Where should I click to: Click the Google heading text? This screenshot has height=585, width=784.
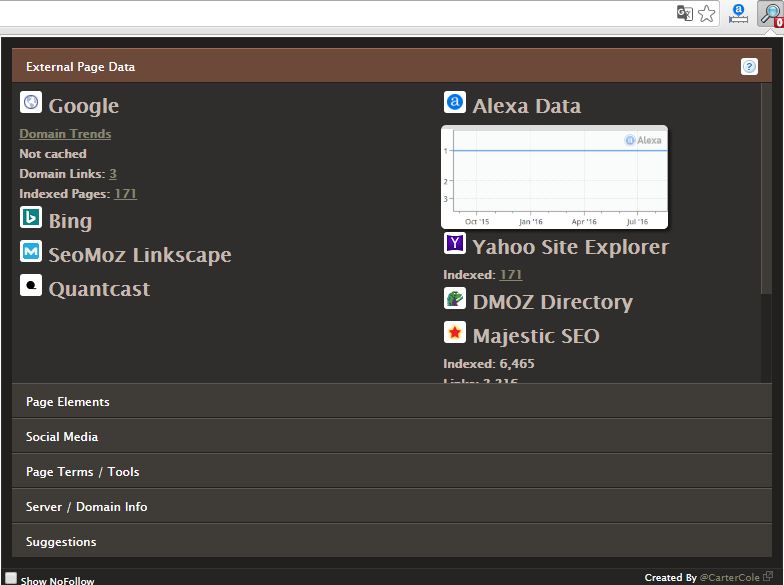[84, 106]
